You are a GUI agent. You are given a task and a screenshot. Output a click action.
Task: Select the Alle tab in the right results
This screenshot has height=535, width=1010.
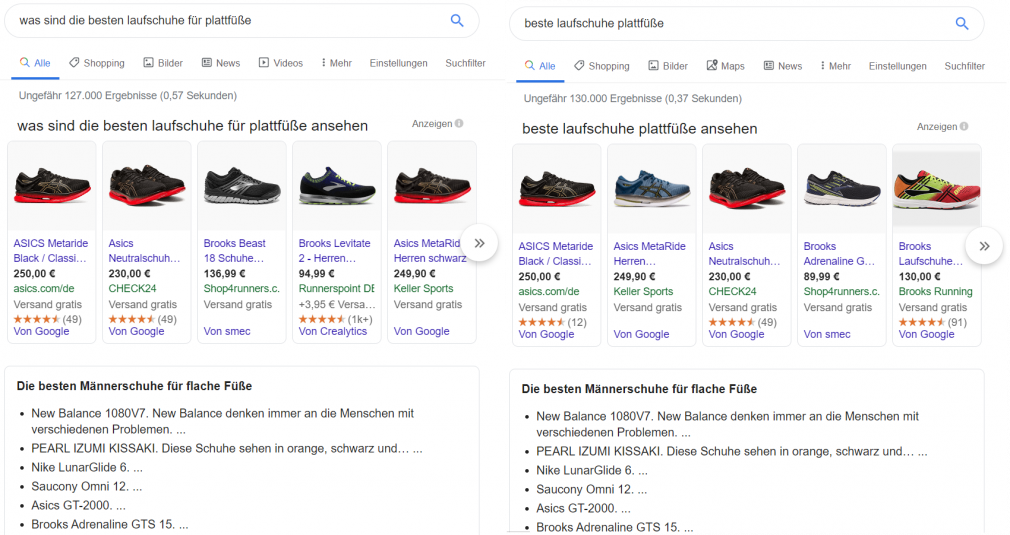pyautogui.click(x=540, y=66)
